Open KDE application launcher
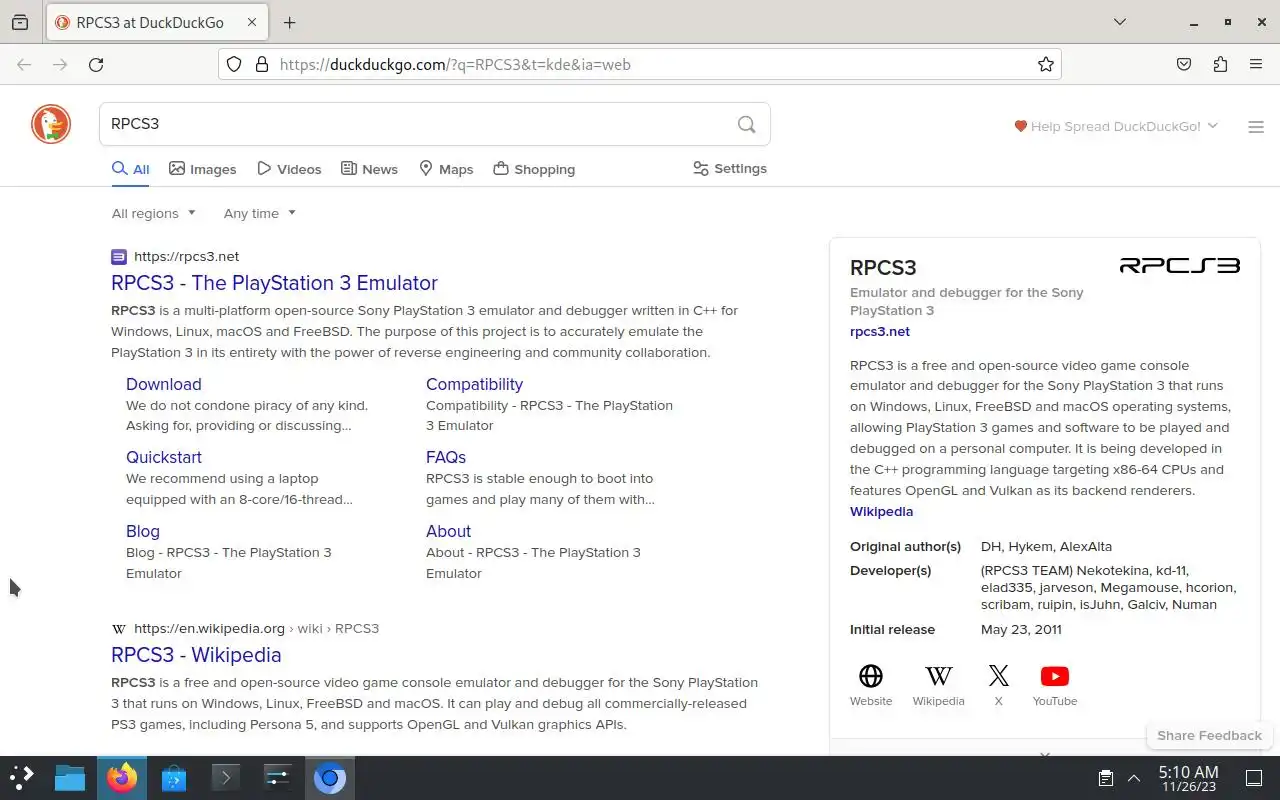 pos(22,777)
